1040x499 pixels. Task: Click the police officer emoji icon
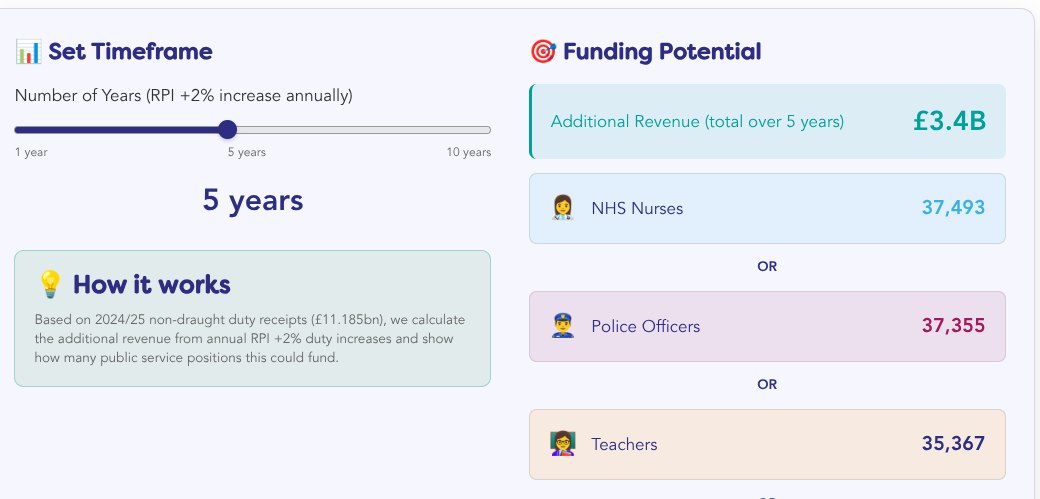563,326
